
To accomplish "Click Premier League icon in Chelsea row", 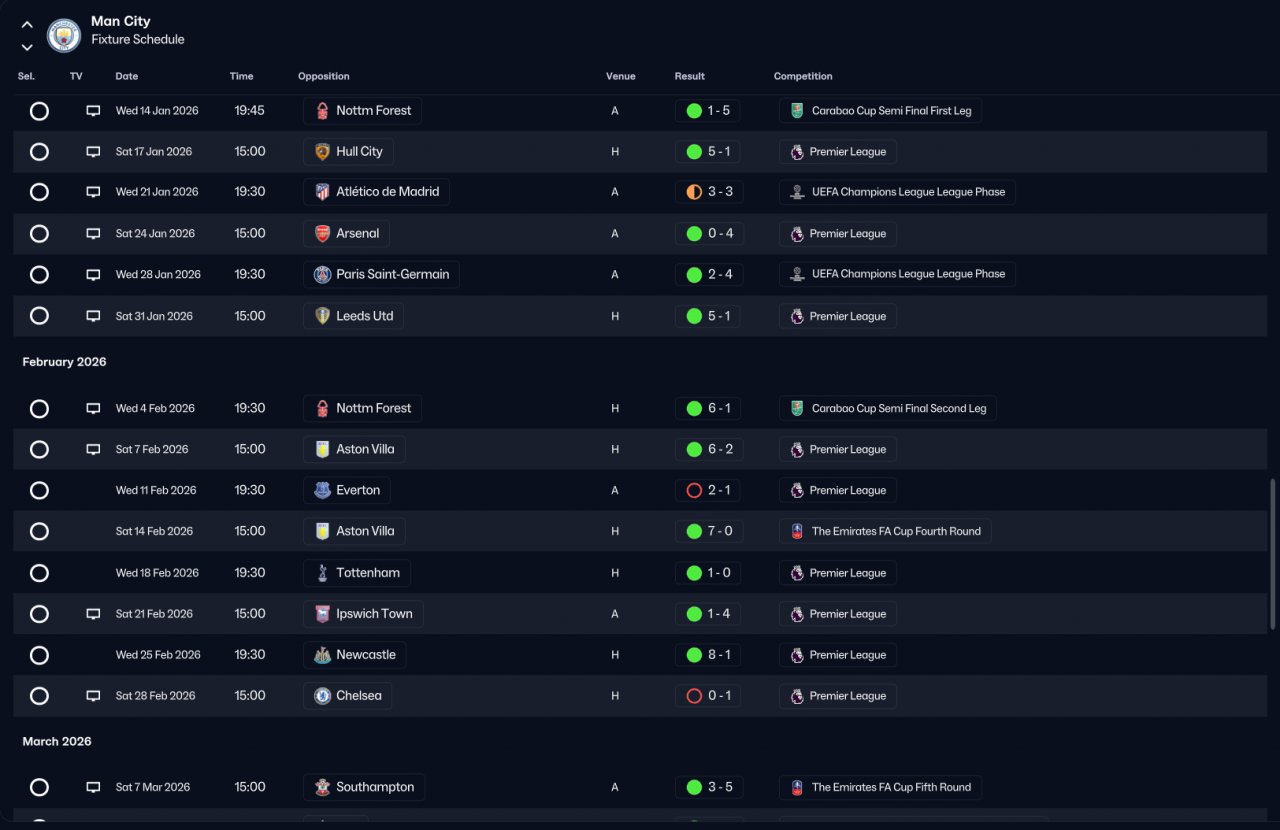I will tap(797, 696).
